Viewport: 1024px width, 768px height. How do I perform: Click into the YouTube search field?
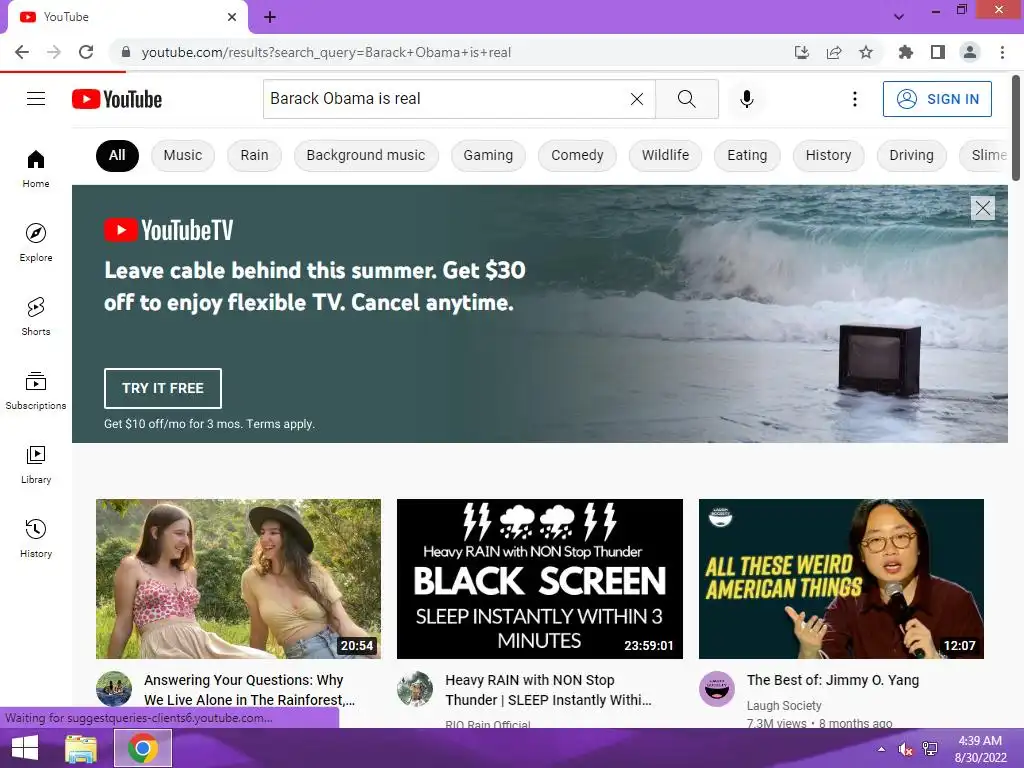(x=447, y=99)
